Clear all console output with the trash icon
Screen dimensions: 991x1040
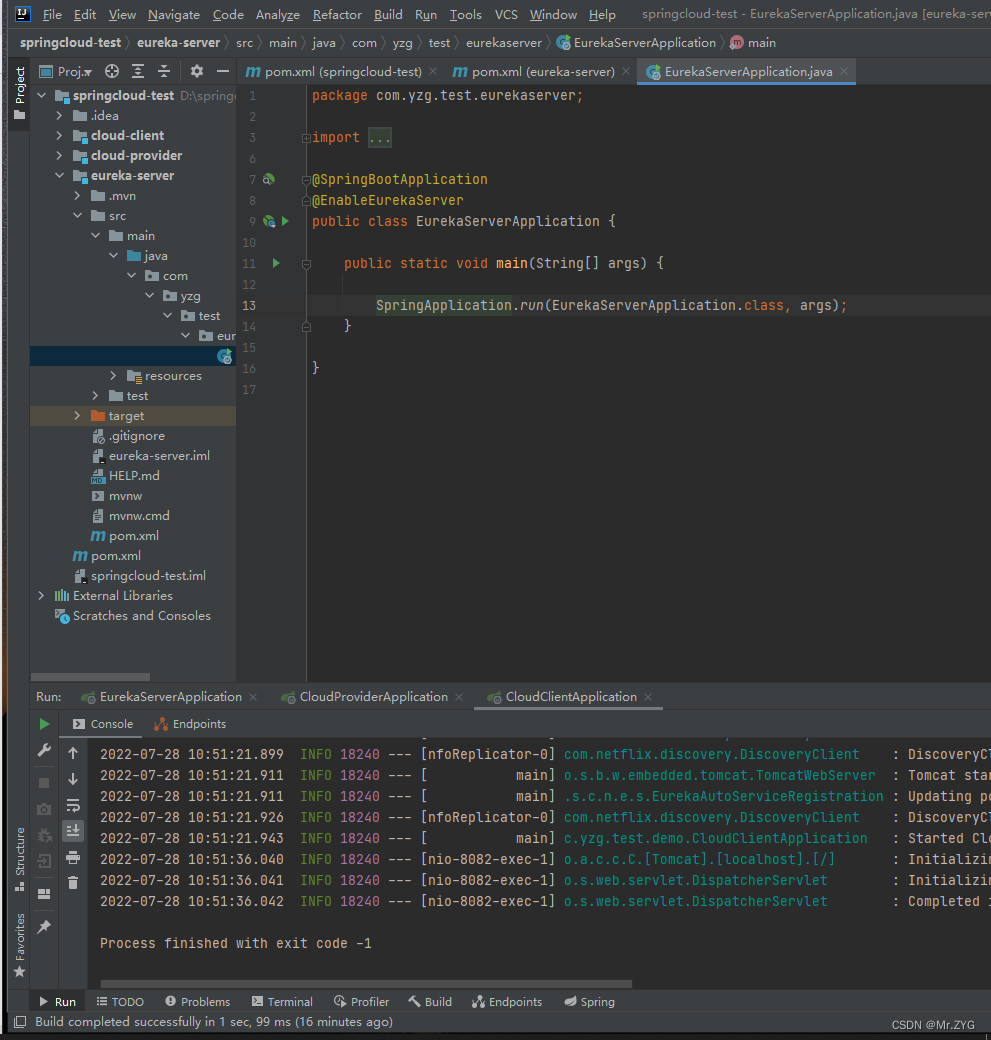pos(73,883)
